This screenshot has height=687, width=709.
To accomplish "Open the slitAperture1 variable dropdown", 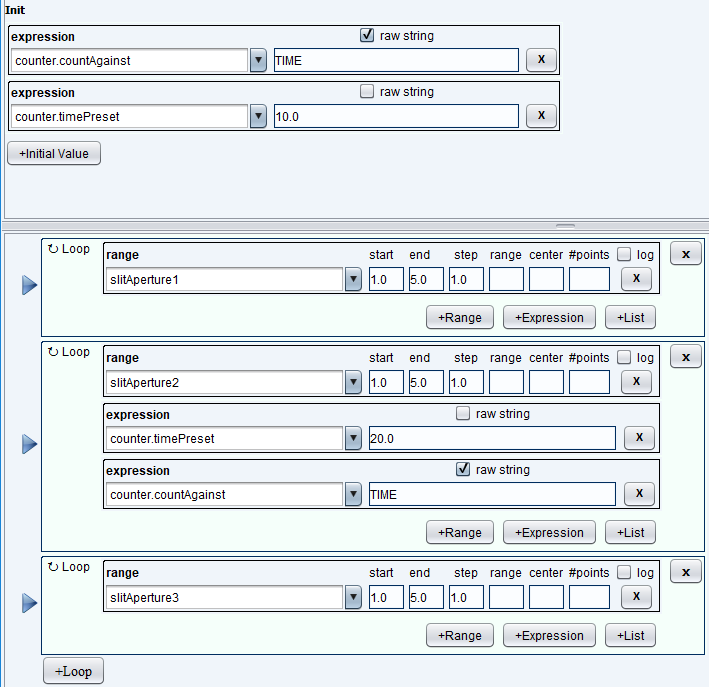I will point(353,279).
